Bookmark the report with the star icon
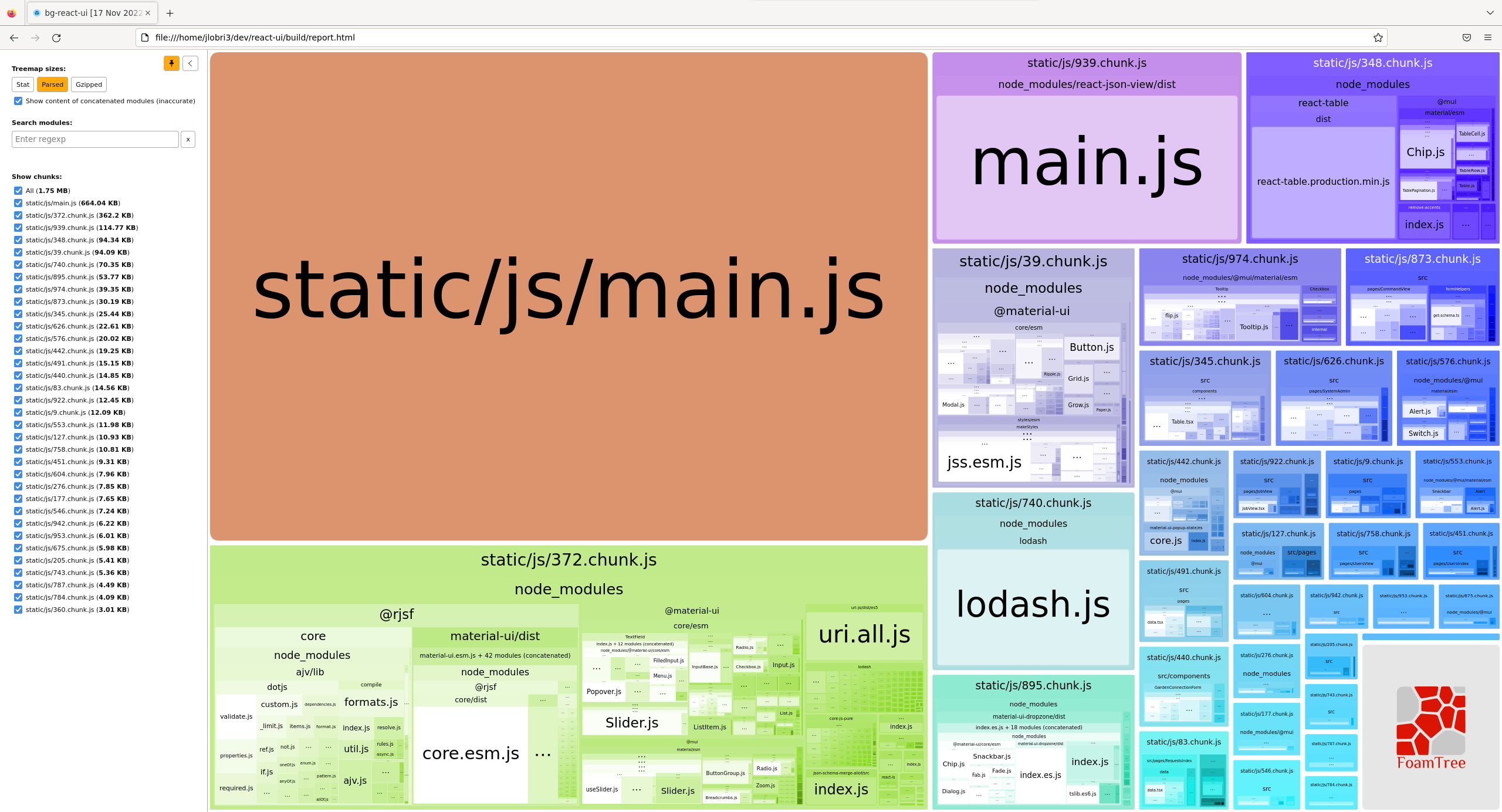The image size is (1502, 812). [1377, 37]
